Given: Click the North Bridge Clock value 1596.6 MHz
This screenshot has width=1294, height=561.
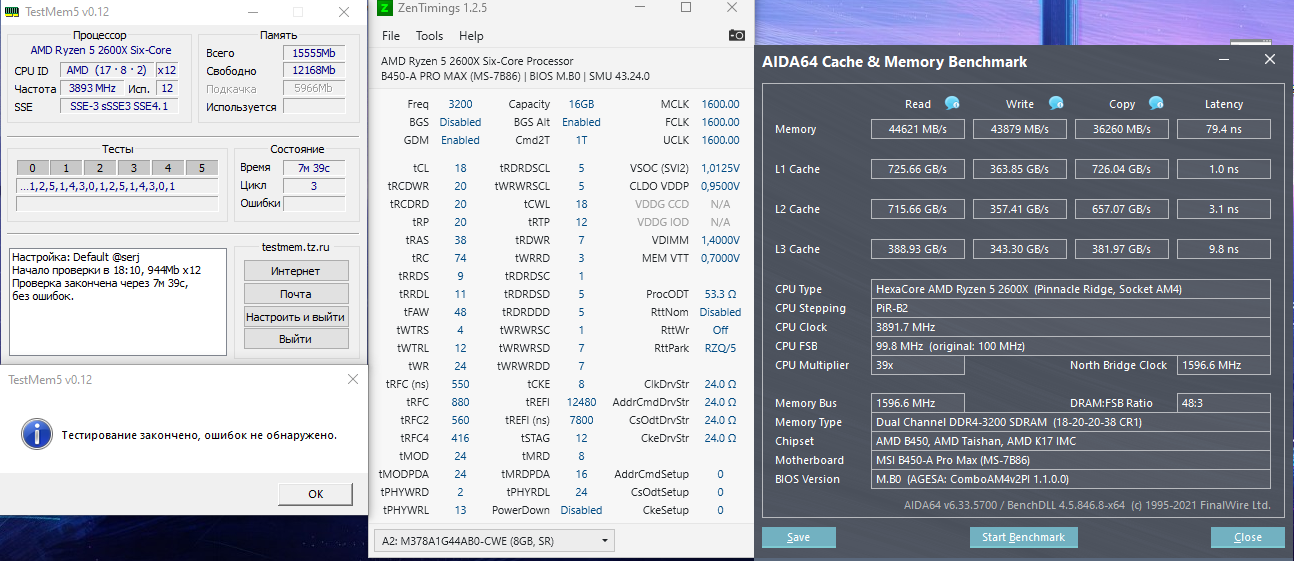Looking at the screenshot, I should click(x=1224, y=365).
